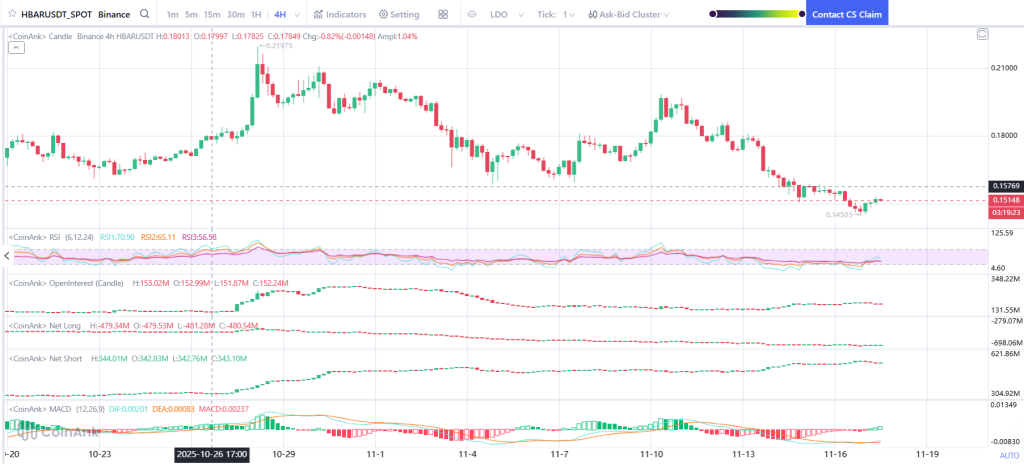The height and width of the screenshot is (464, 1024).
Task: Click the HBARUSDT_SPOT symbol name
Action: click(57, 14)
